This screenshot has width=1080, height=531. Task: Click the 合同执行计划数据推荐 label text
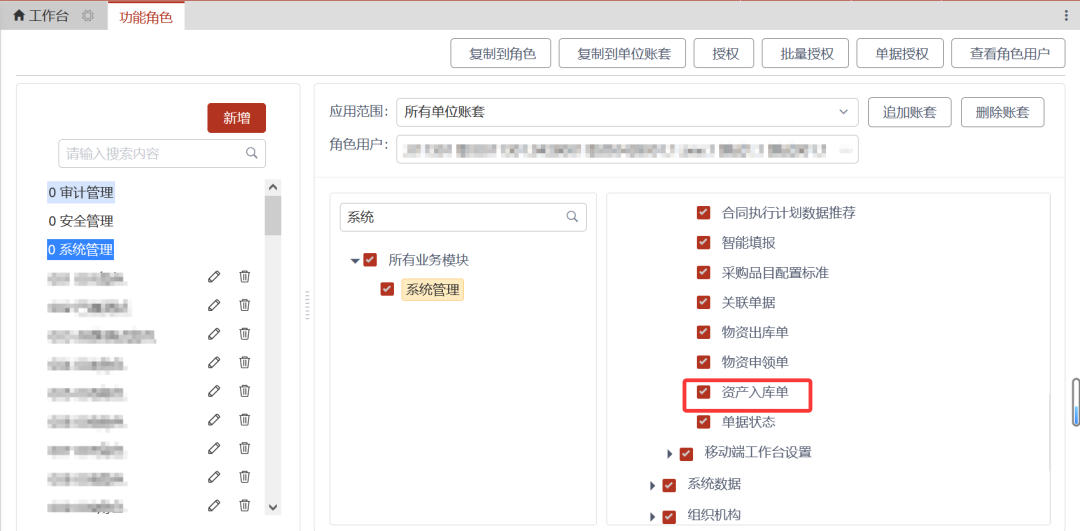coord(789,213)
